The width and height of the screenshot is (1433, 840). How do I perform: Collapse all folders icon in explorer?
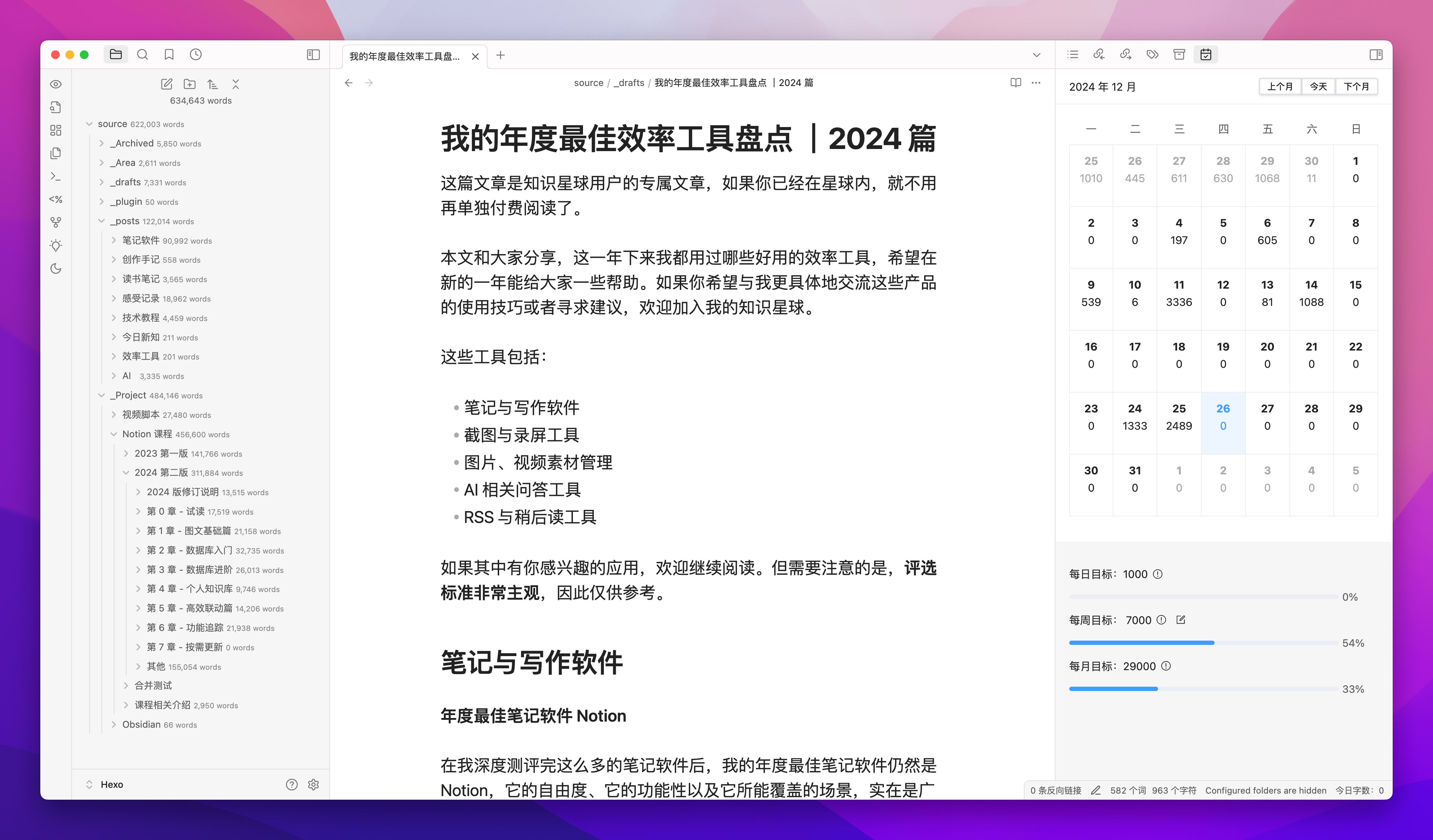click(236, 84)
